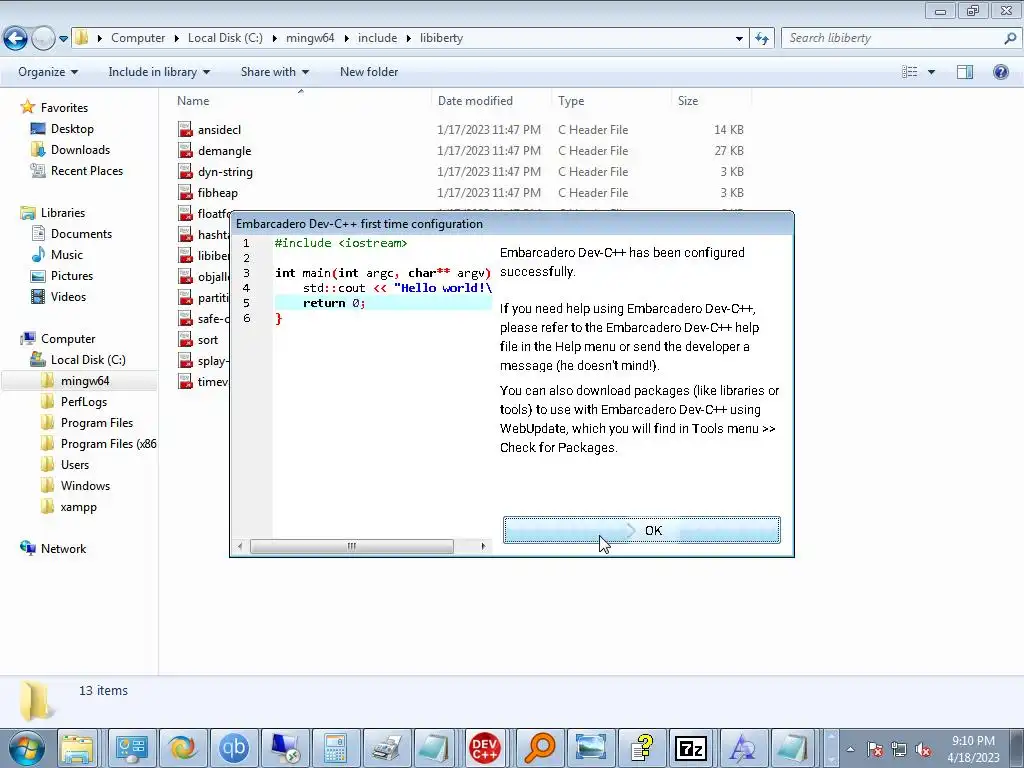Screen dimensions: 1024x768
Task: Open the printer/fax taskbar icon
Action: (x=387, y=748)
